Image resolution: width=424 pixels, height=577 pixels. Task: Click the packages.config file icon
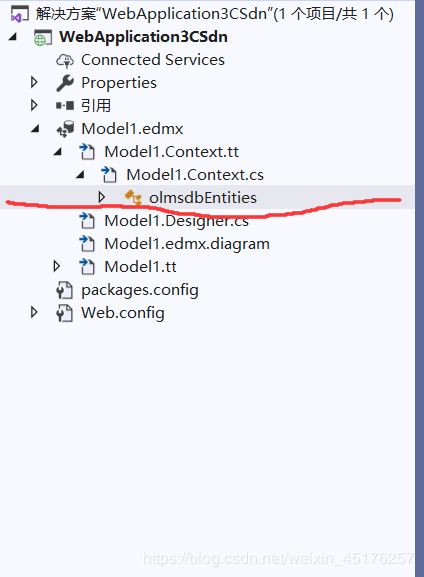pos(64,290)
